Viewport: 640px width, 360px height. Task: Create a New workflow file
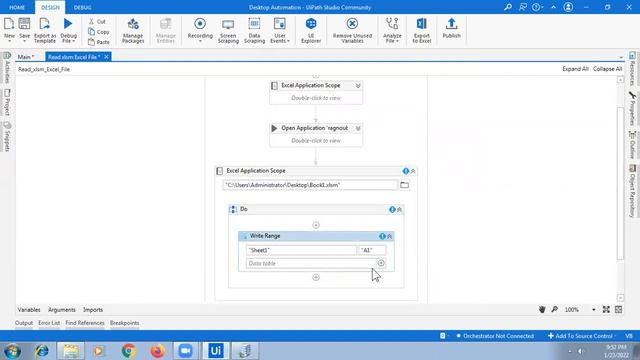point(9,30)
